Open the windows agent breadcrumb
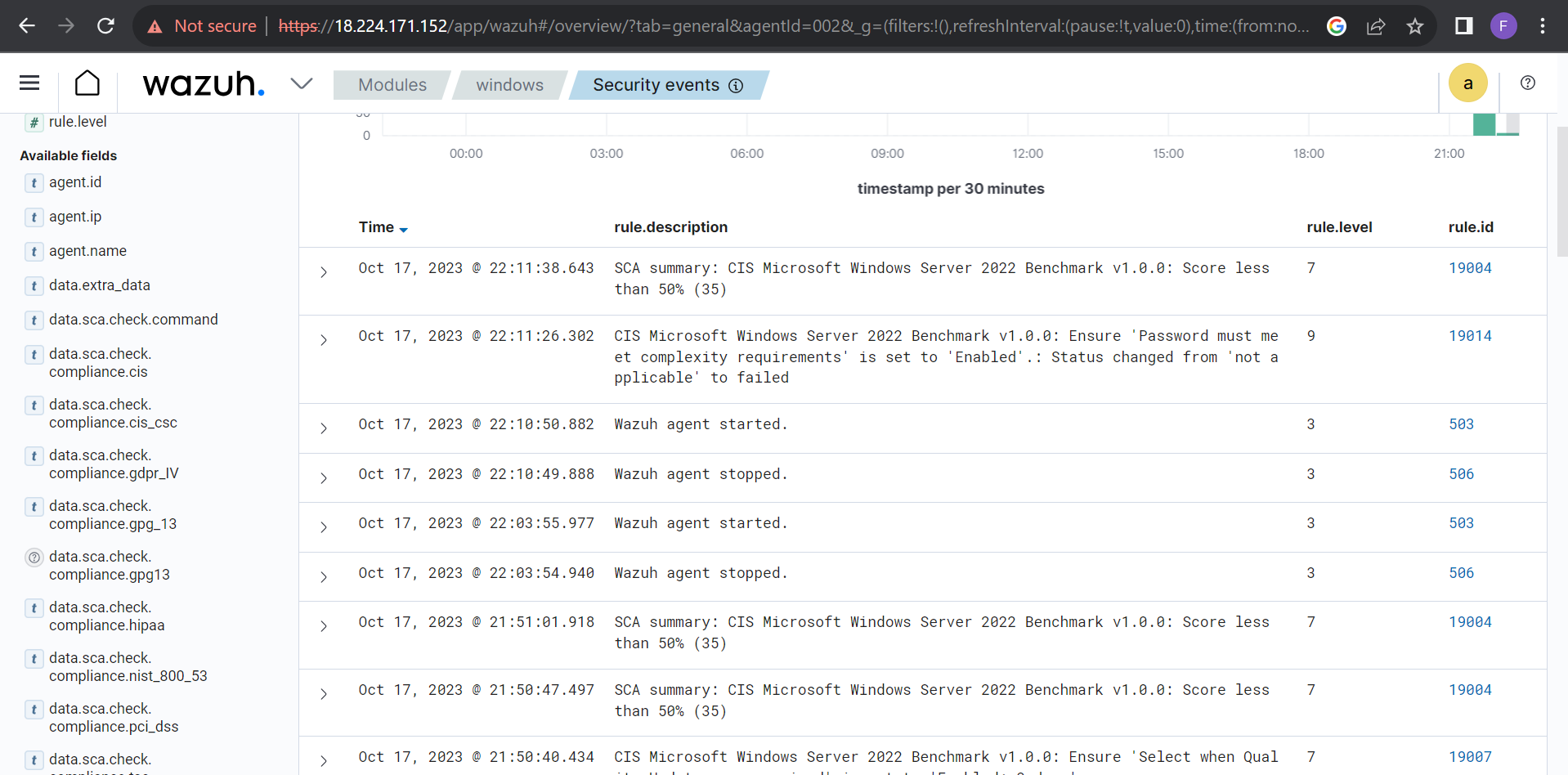This screenshot has height=775, width=1568. point(510,85)
